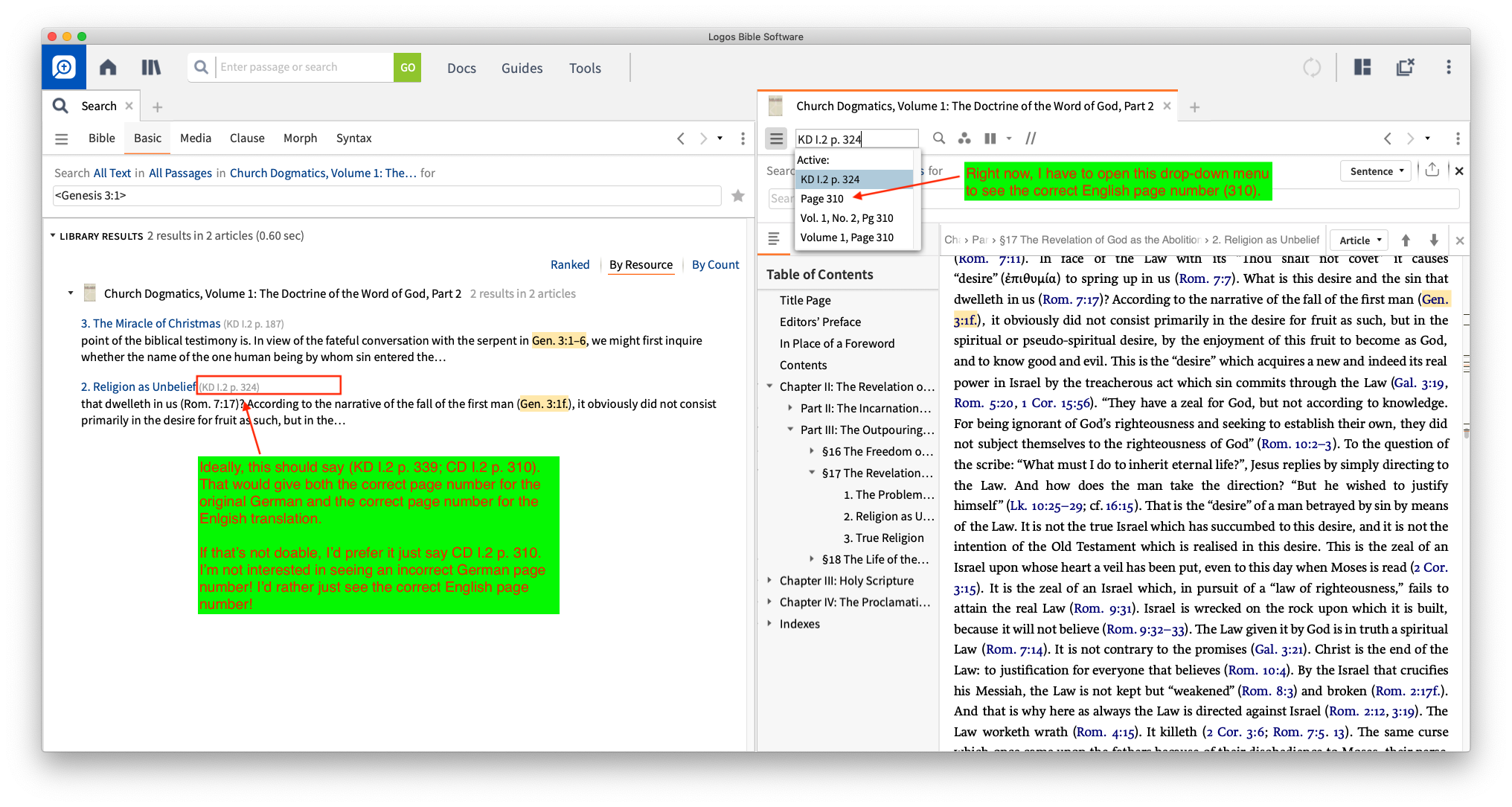Save search as favorite star icon
This screenshot has width=1512, height=807.
[737, 196]
